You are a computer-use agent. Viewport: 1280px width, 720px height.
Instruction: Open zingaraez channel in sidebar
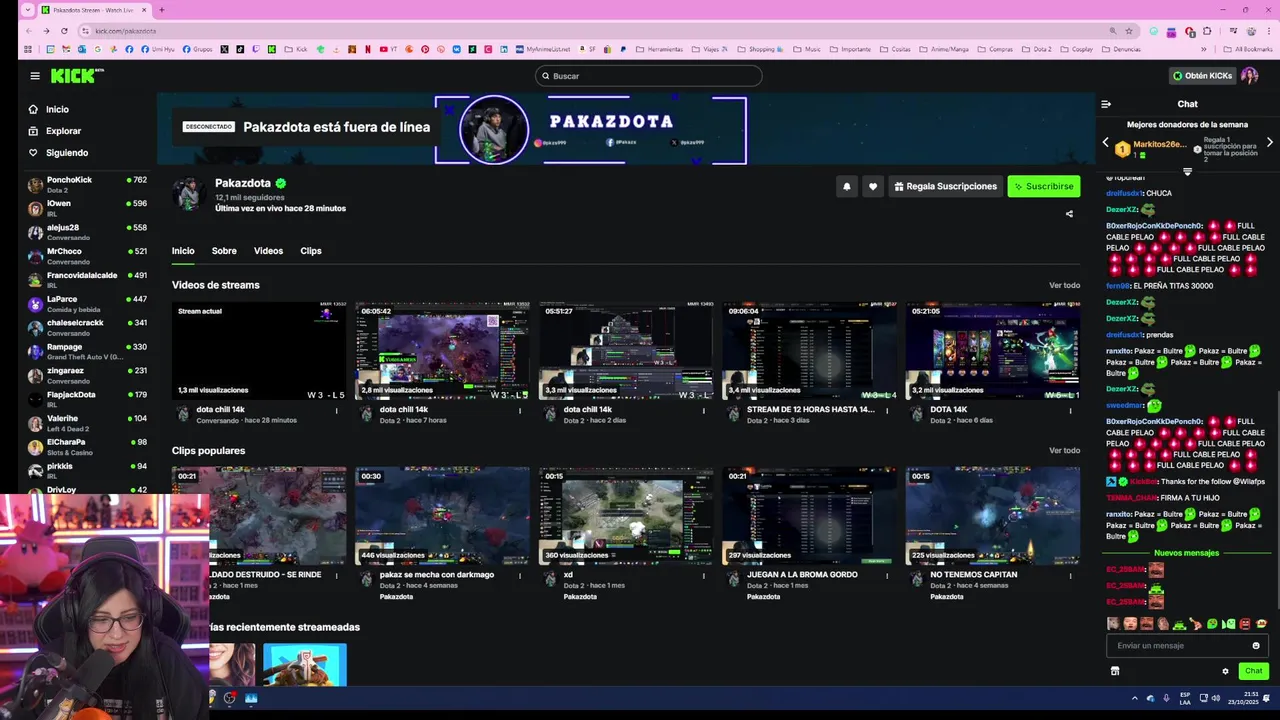point(87,375)
